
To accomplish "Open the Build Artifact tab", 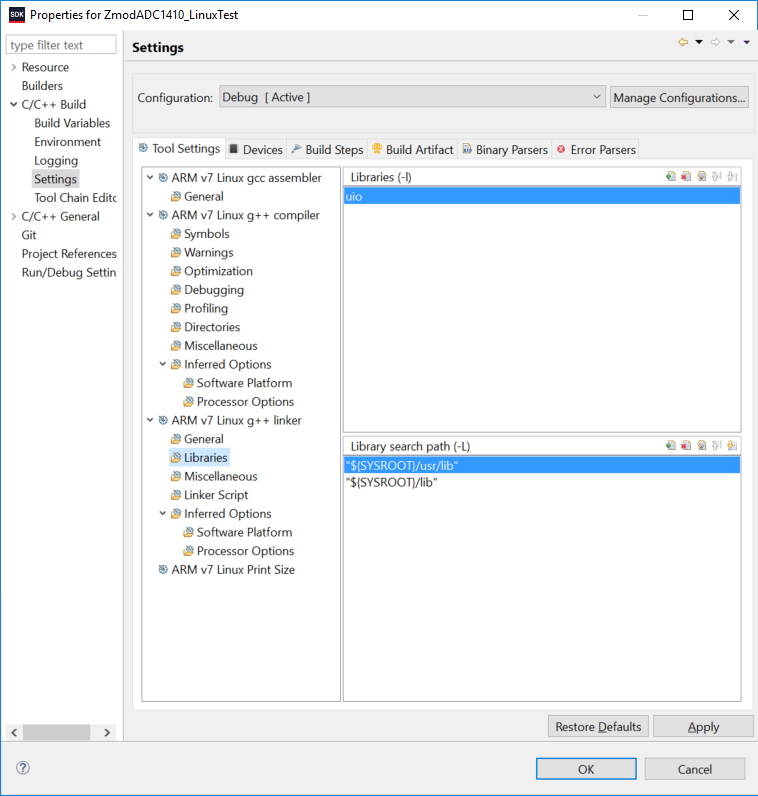I will [412, 149].
